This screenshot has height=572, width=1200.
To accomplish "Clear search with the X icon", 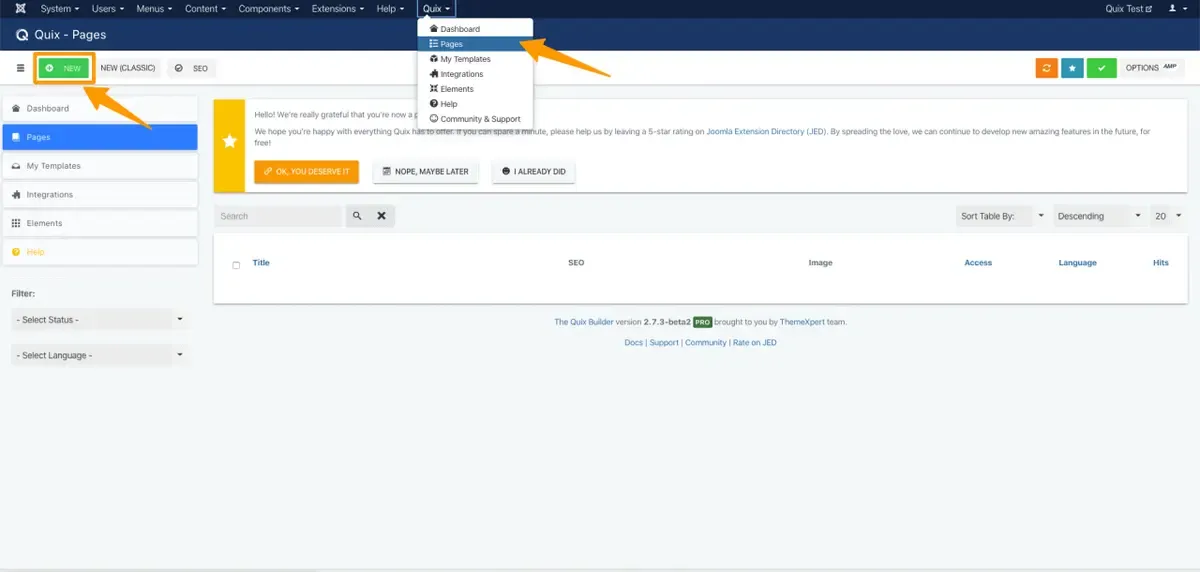I will pos(381,216).
